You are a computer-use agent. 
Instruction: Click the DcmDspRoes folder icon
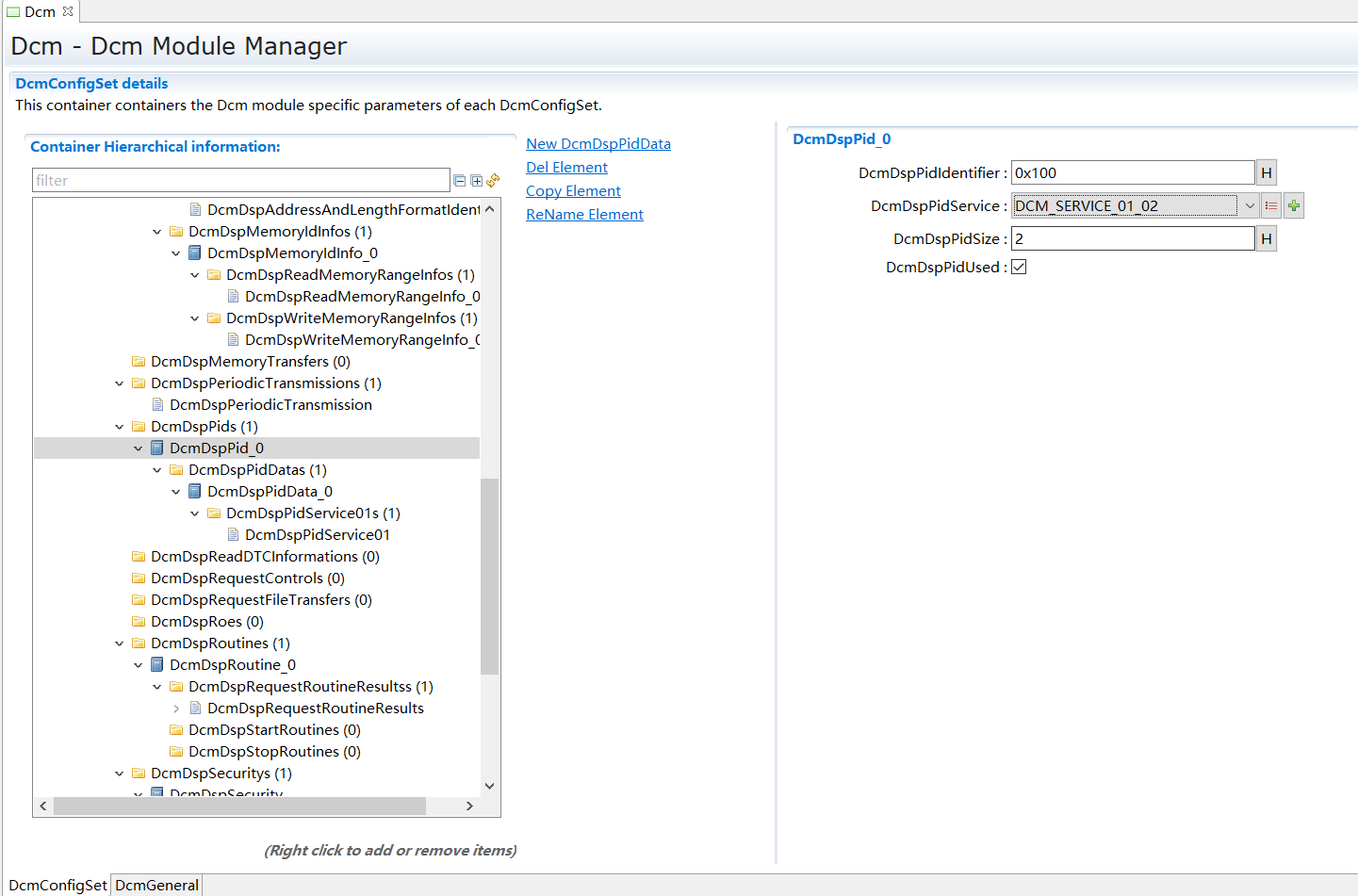coord(139,622)
